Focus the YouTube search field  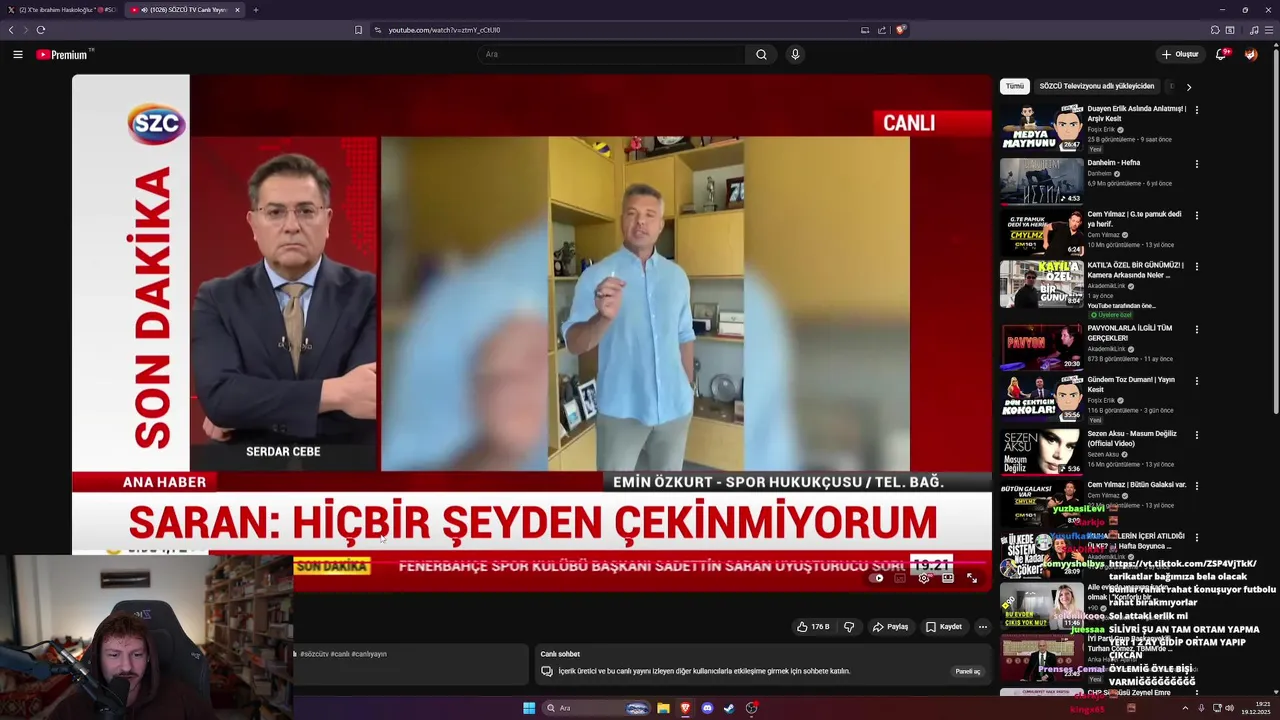tap(611, 54)
